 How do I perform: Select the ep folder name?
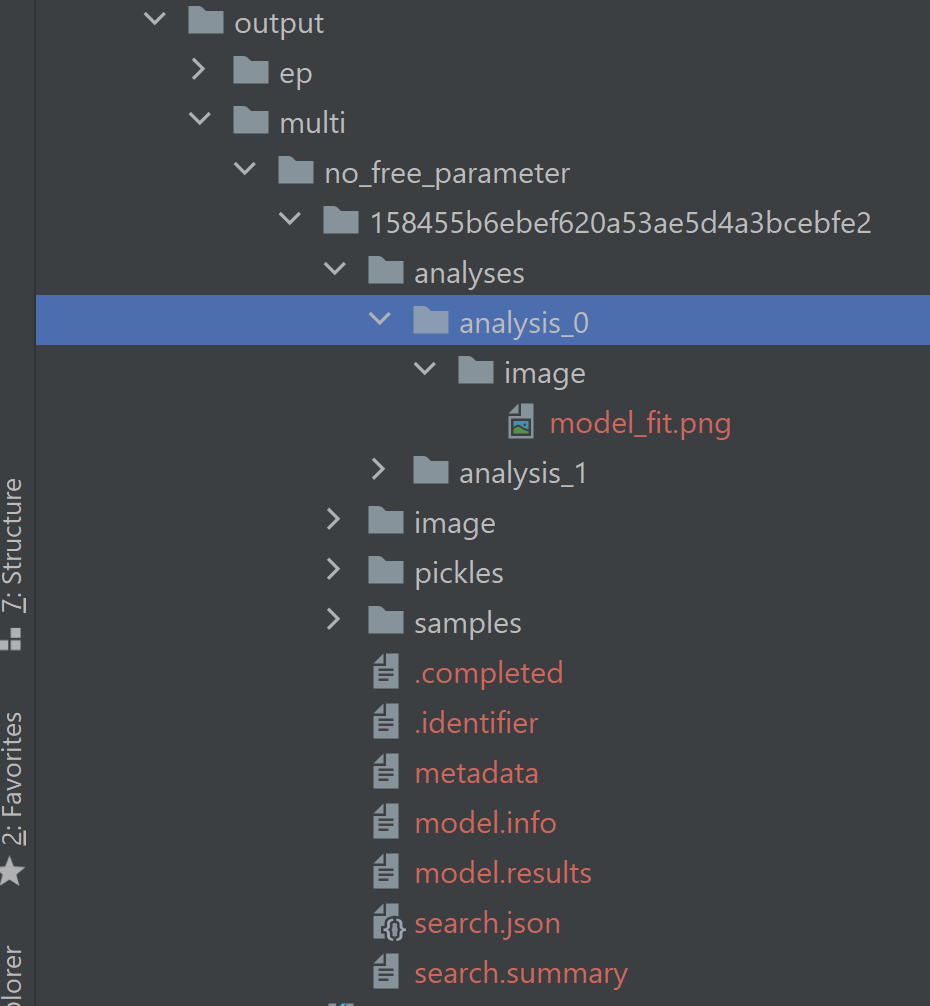(296, 74)
